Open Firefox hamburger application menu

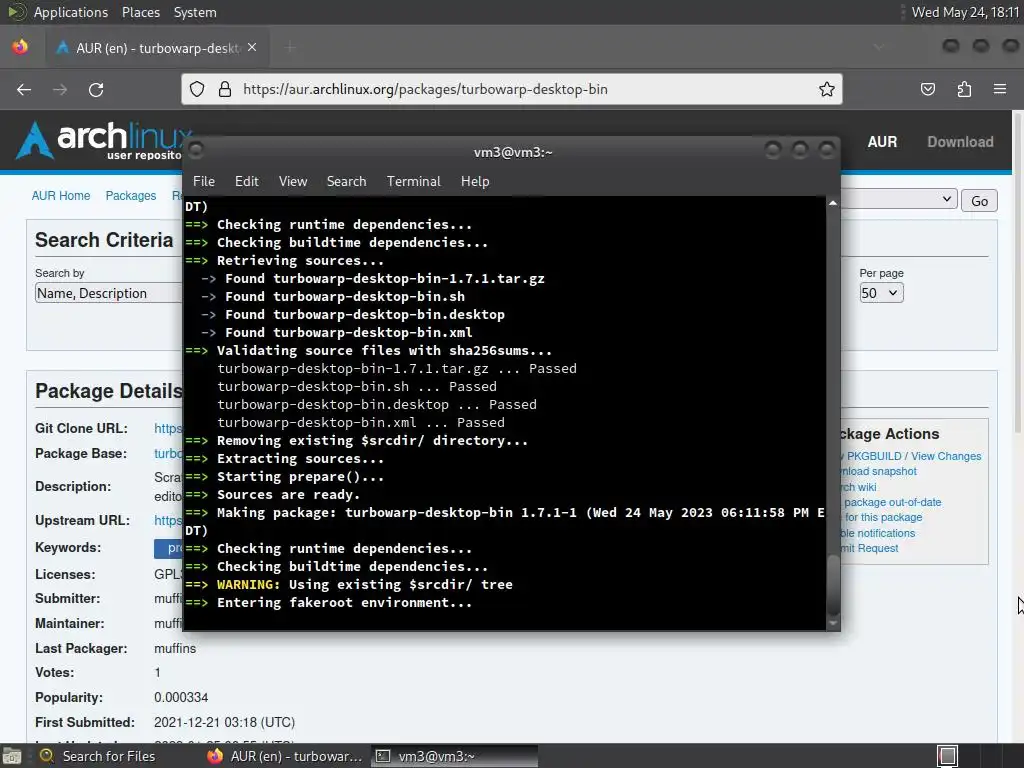[x=1000, y=89]
